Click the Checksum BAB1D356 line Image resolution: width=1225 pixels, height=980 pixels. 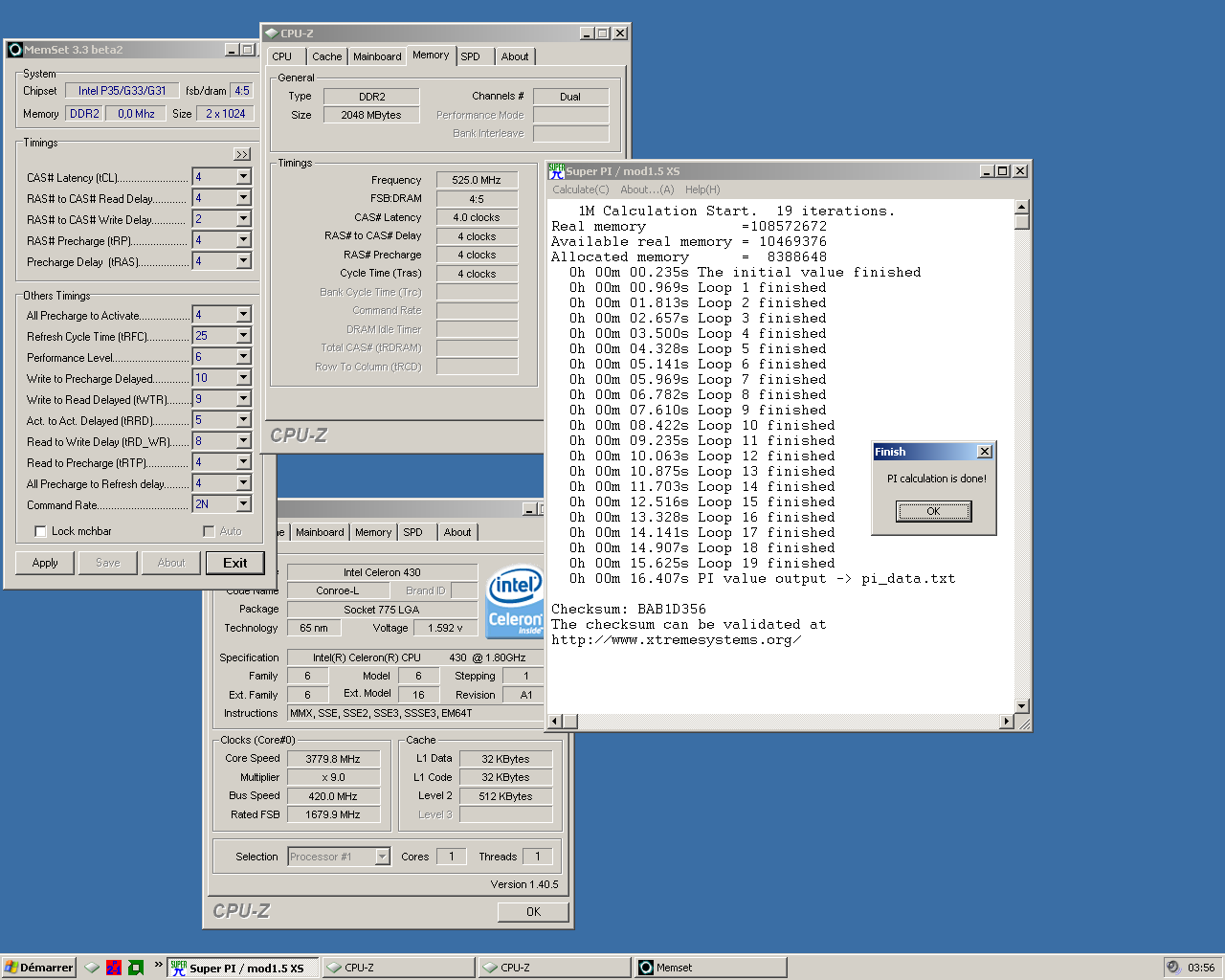pyautogui.click(x=629, y=609)
